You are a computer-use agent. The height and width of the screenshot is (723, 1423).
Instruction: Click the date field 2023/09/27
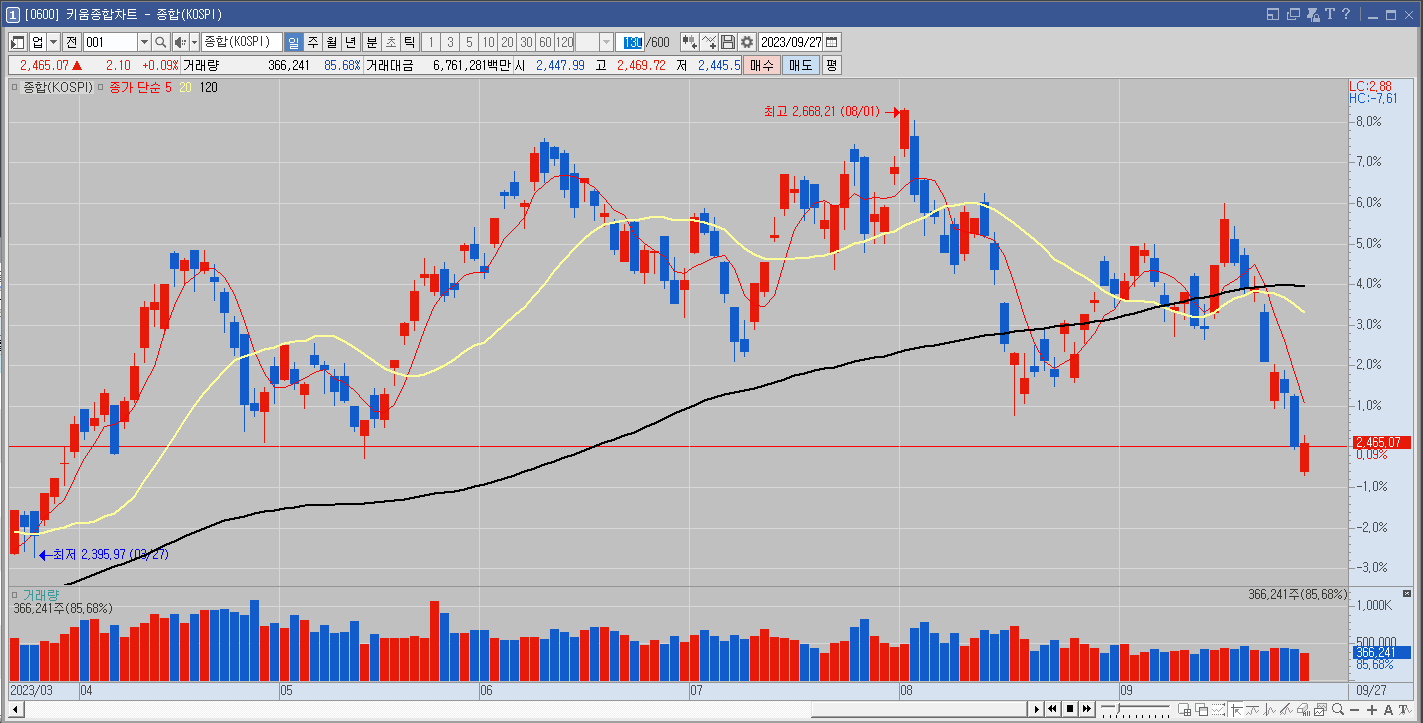pos(791,42)
